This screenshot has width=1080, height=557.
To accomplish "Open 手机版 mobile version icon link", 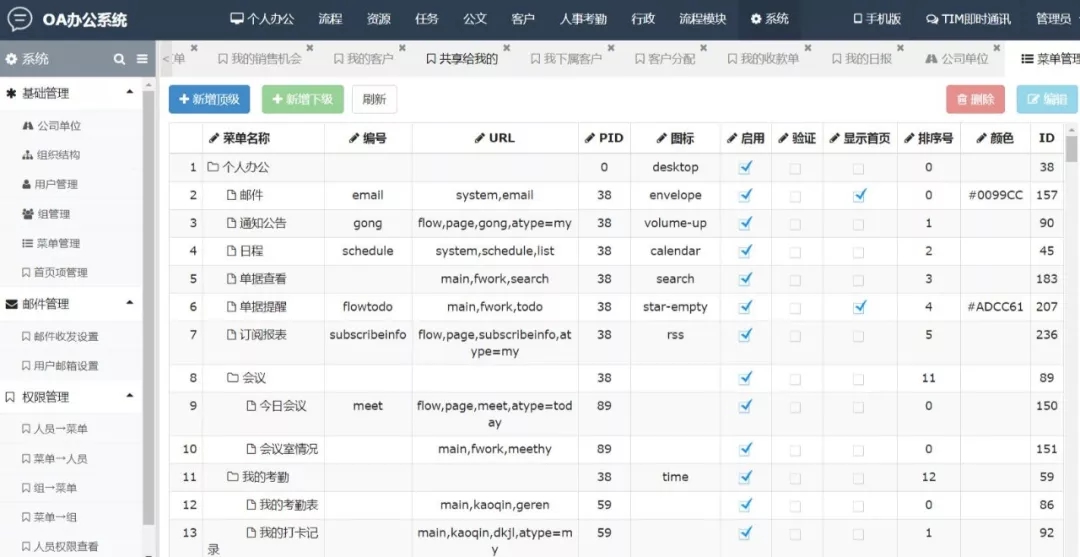I will click(x=877, y=19).
